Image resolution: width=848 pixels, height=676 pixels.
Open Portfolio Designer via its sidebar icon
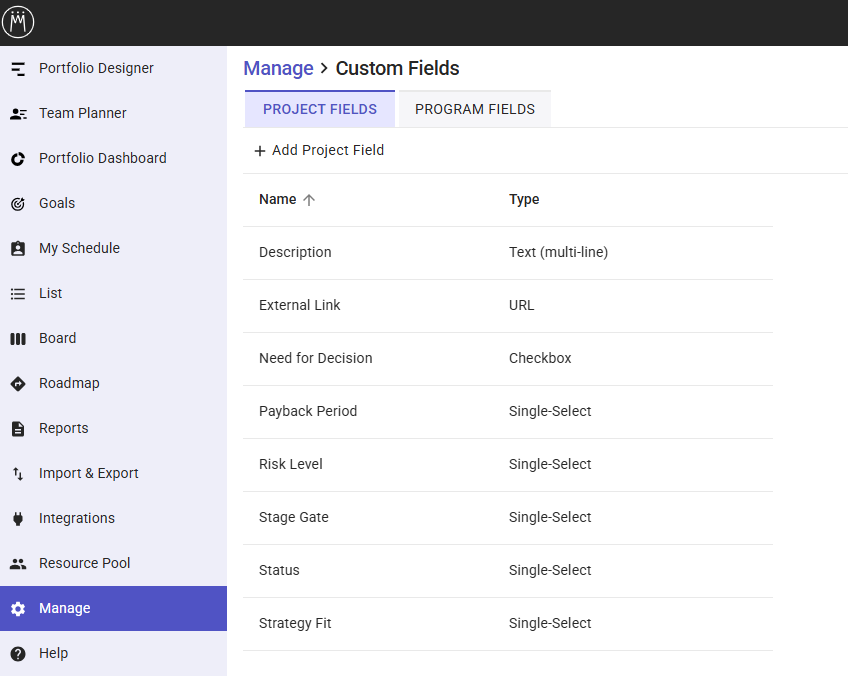(18, 69)
